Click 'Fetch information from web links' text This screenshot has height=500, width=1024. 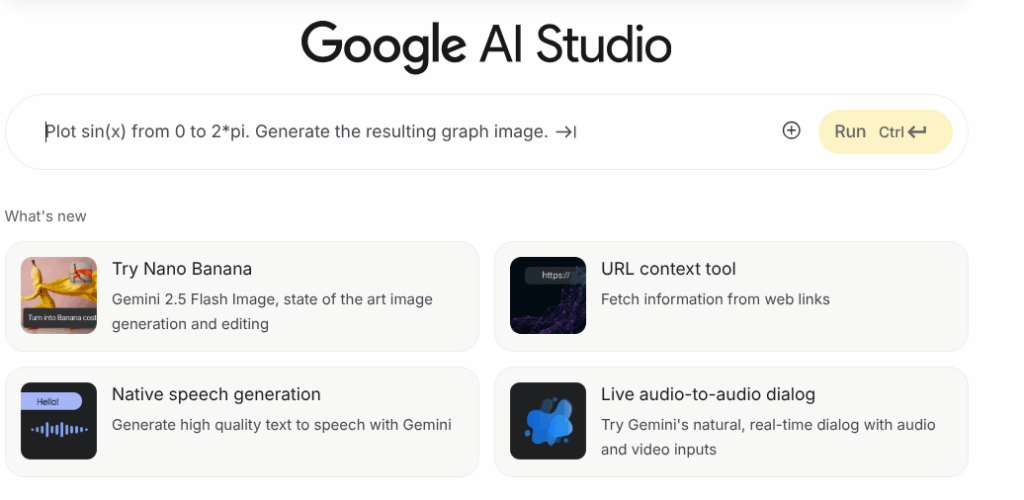(715, 300)
